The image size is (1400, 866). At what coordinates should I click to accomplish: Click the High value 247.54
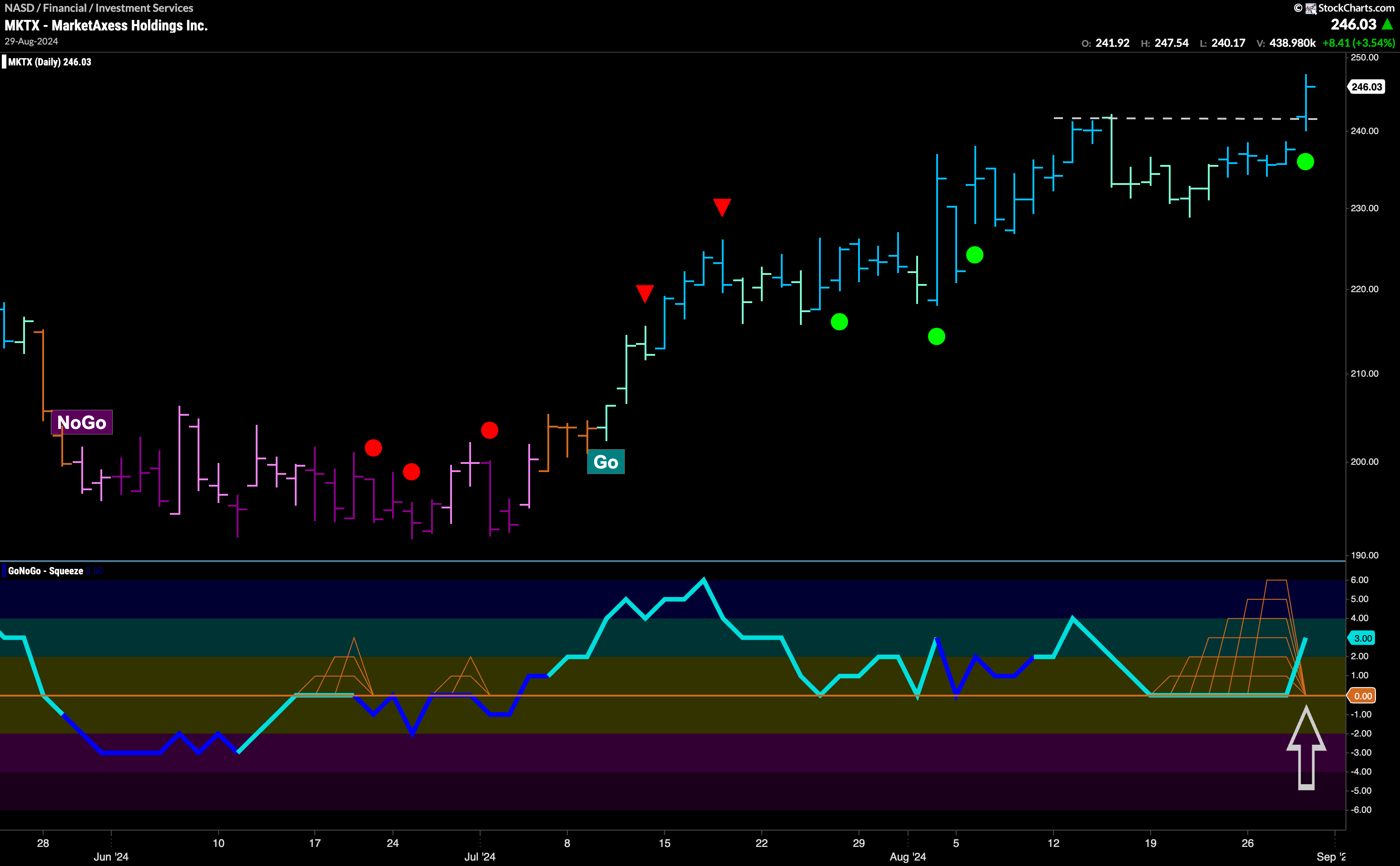tap(1172, 43)
